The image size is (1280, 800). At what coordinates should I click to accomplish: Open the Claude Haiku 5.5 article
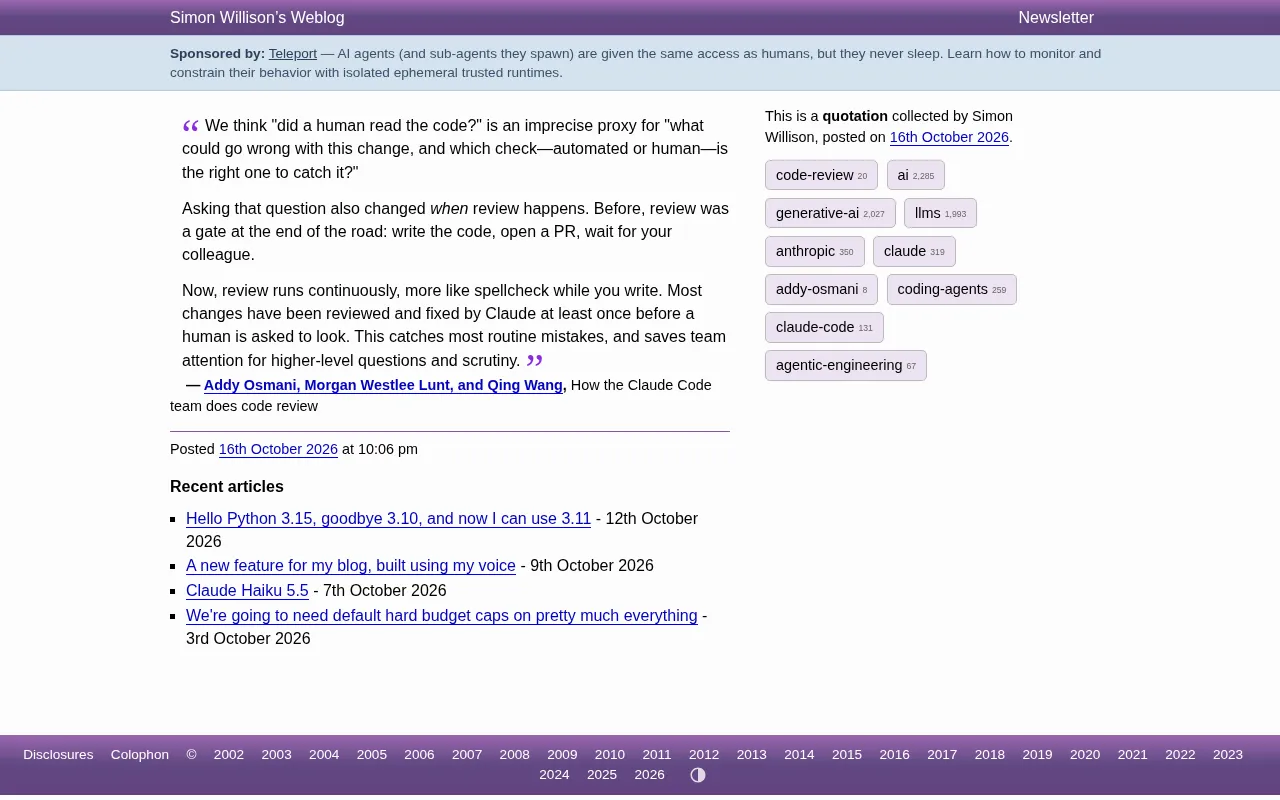(x=247, y=590)
